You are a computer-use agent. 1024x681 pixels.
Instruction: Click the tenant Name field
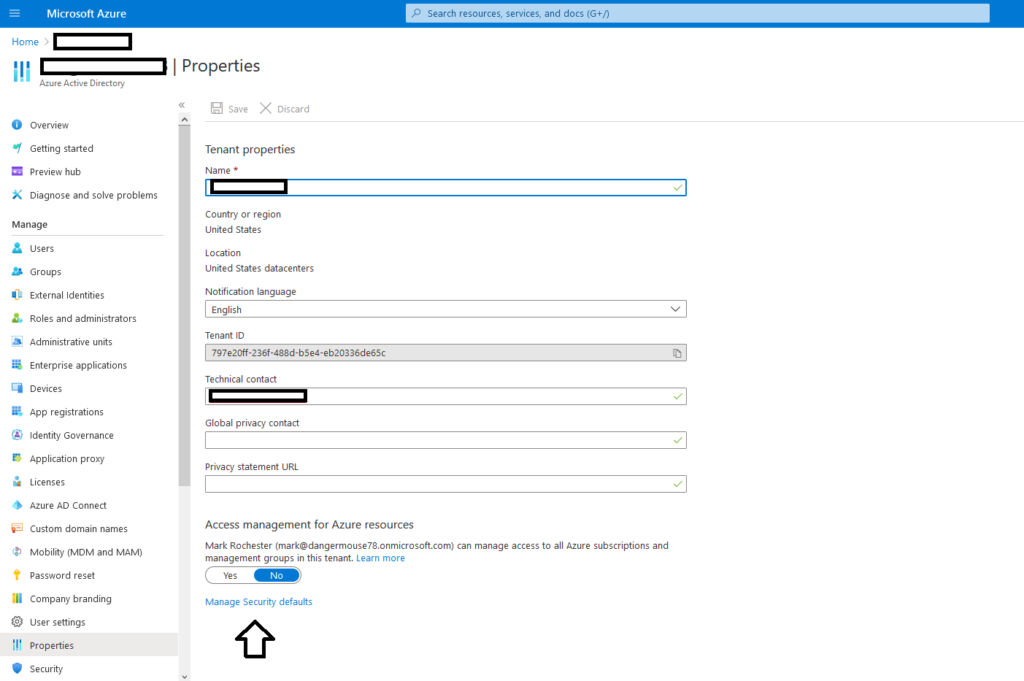[445, 187]
